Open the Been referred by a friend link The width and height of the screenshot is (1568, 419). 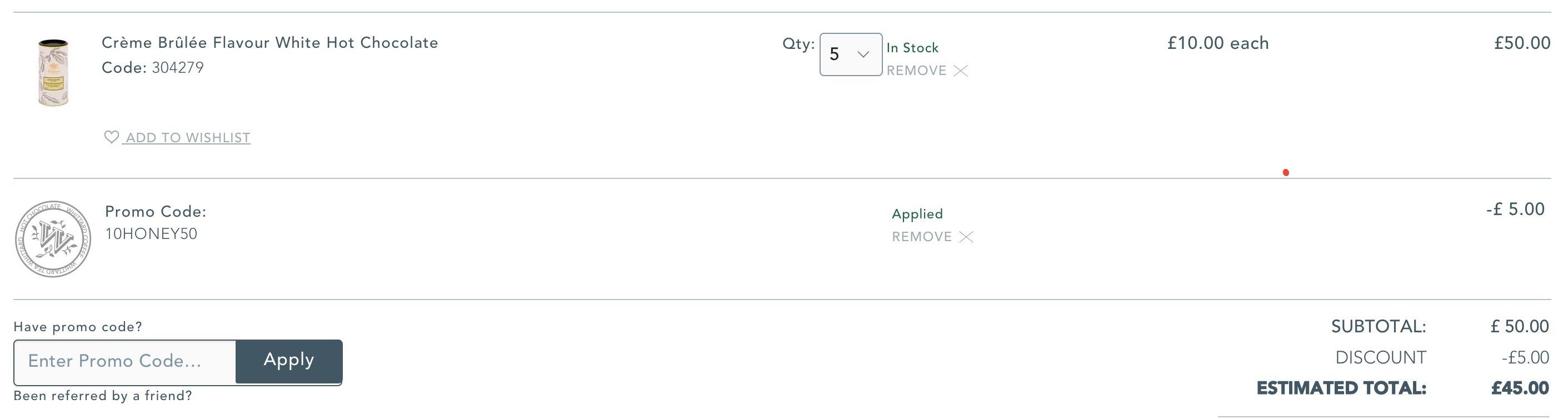[x=103, y=396]
